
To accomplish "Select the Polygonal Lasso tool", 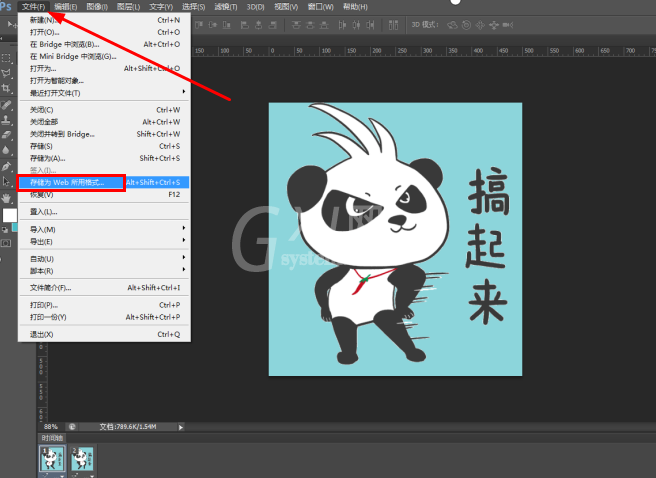I will (x=6, y=73).
